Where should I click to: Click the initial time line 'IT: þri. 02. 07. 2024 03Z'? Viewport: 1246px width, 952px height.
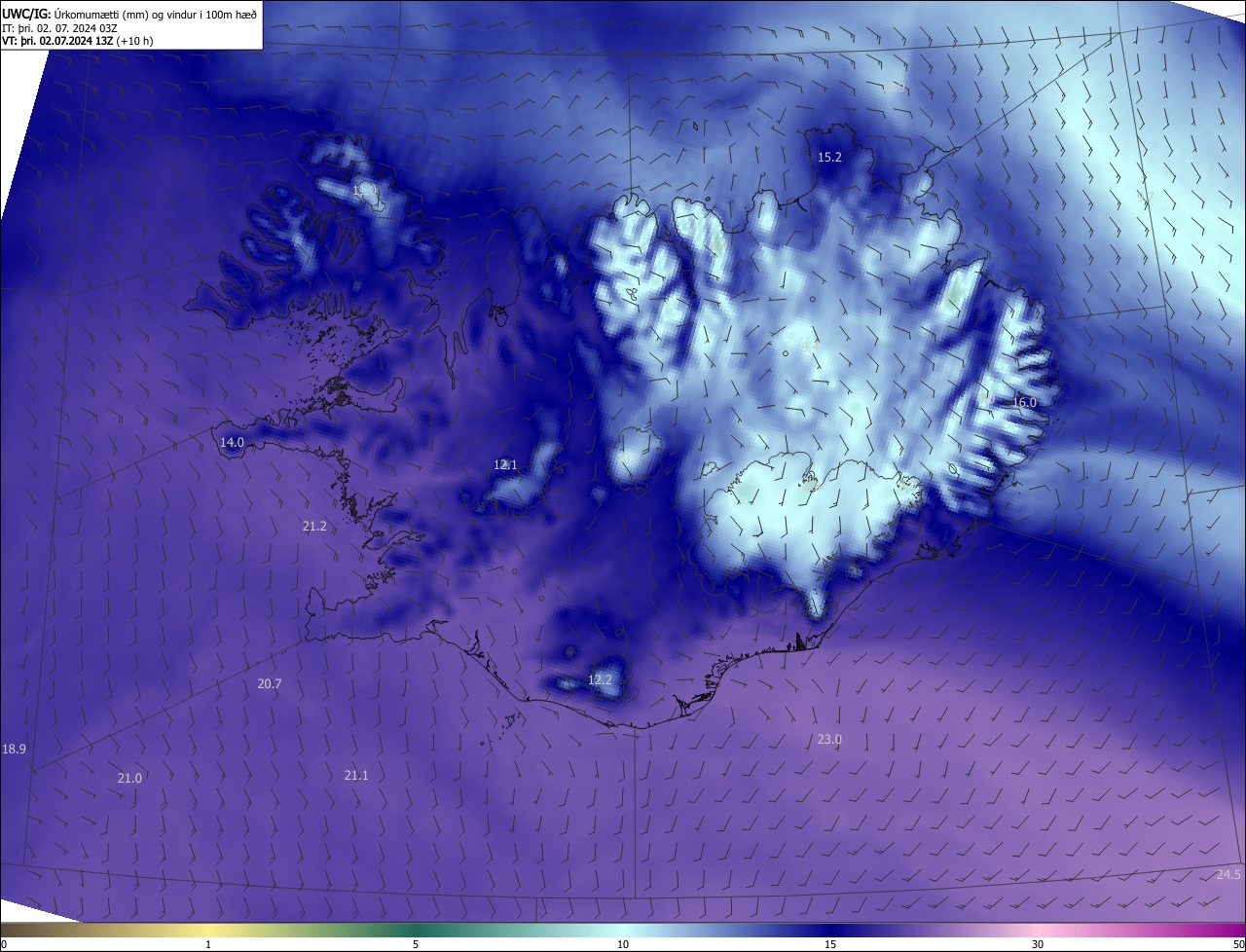tap(59, 27)
